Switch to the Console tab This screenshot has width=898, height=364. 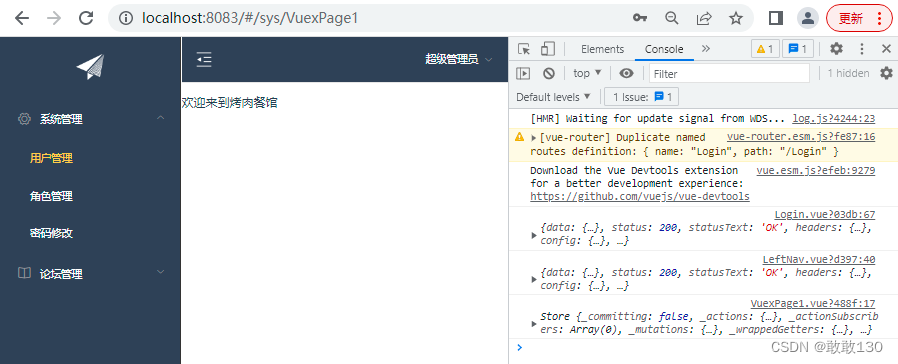[664, 49]
